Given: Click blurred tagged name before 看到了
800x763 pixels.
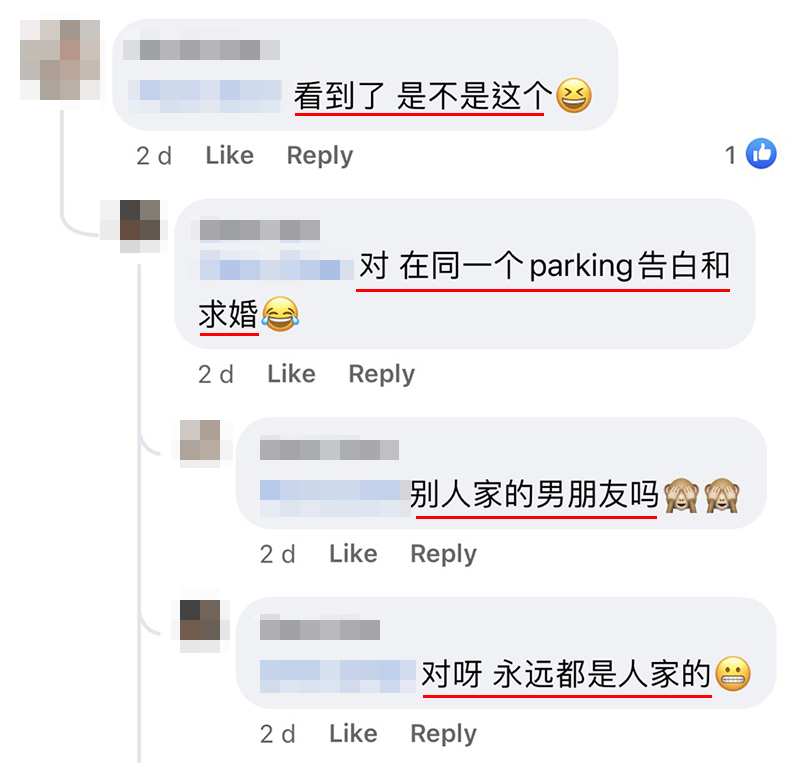Looking at the screenshot, I should pyautogui.click(x=204, y=96).
